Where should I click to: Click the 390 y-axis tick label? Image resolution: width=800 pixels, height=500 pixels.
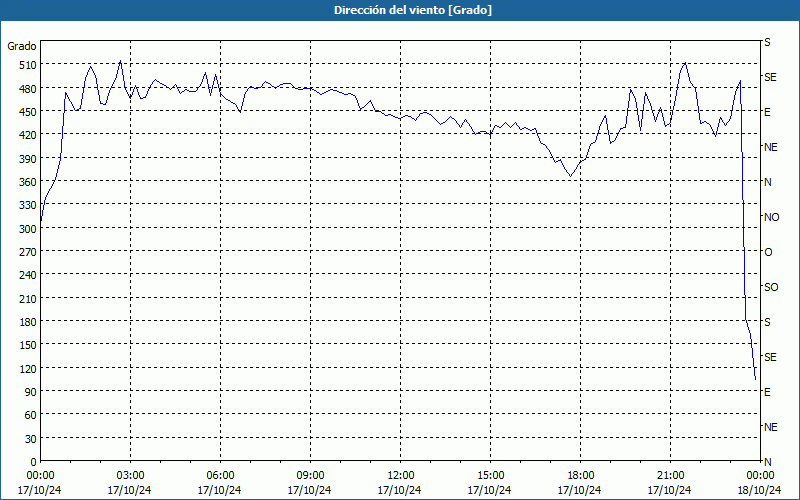28,159
